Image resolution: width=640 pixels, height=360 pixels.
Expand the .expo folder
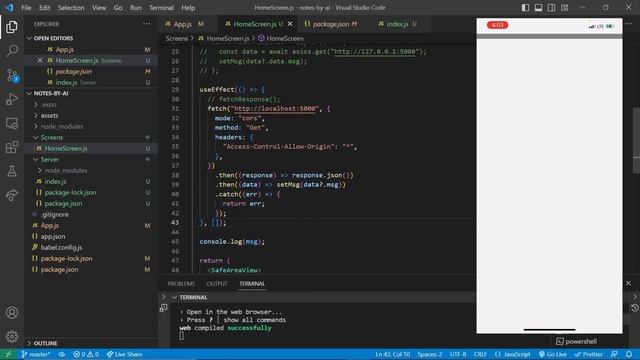[36, 104]
